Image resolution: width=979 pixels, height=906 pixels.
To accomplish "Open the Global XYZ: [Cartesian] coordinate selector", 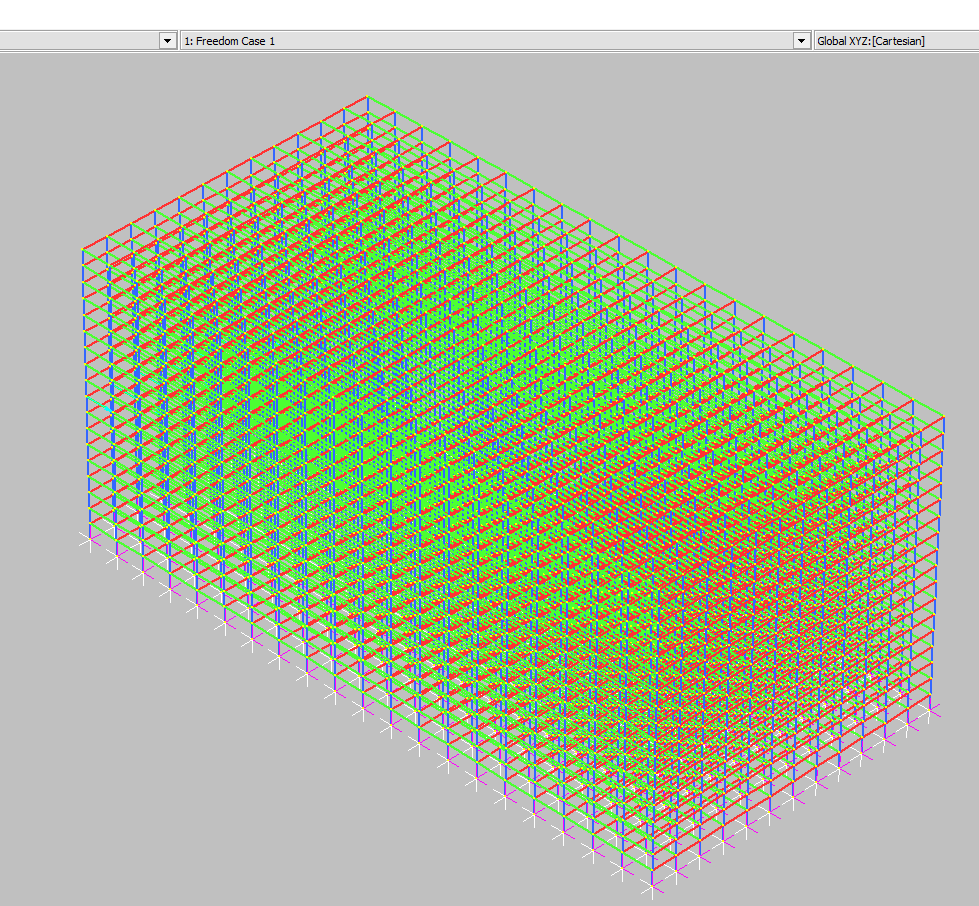I will pos(895,41).
